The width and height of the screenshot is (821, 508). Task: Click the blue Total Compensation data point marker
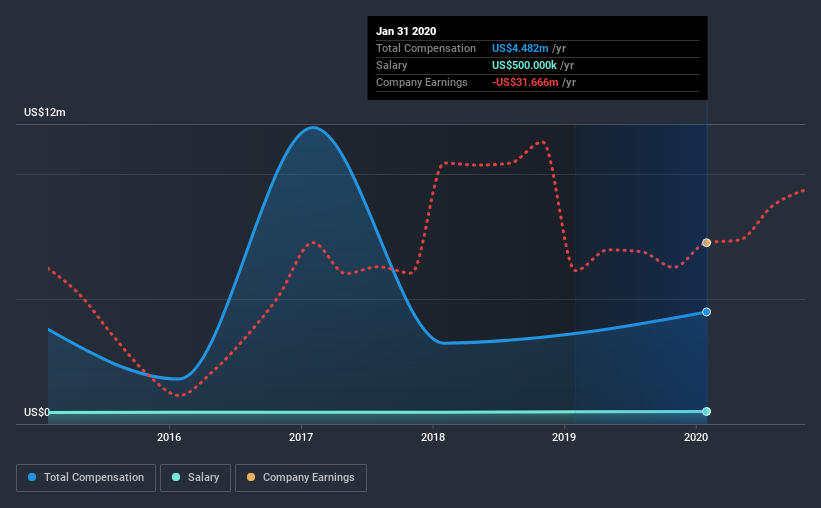pos(706,312)
